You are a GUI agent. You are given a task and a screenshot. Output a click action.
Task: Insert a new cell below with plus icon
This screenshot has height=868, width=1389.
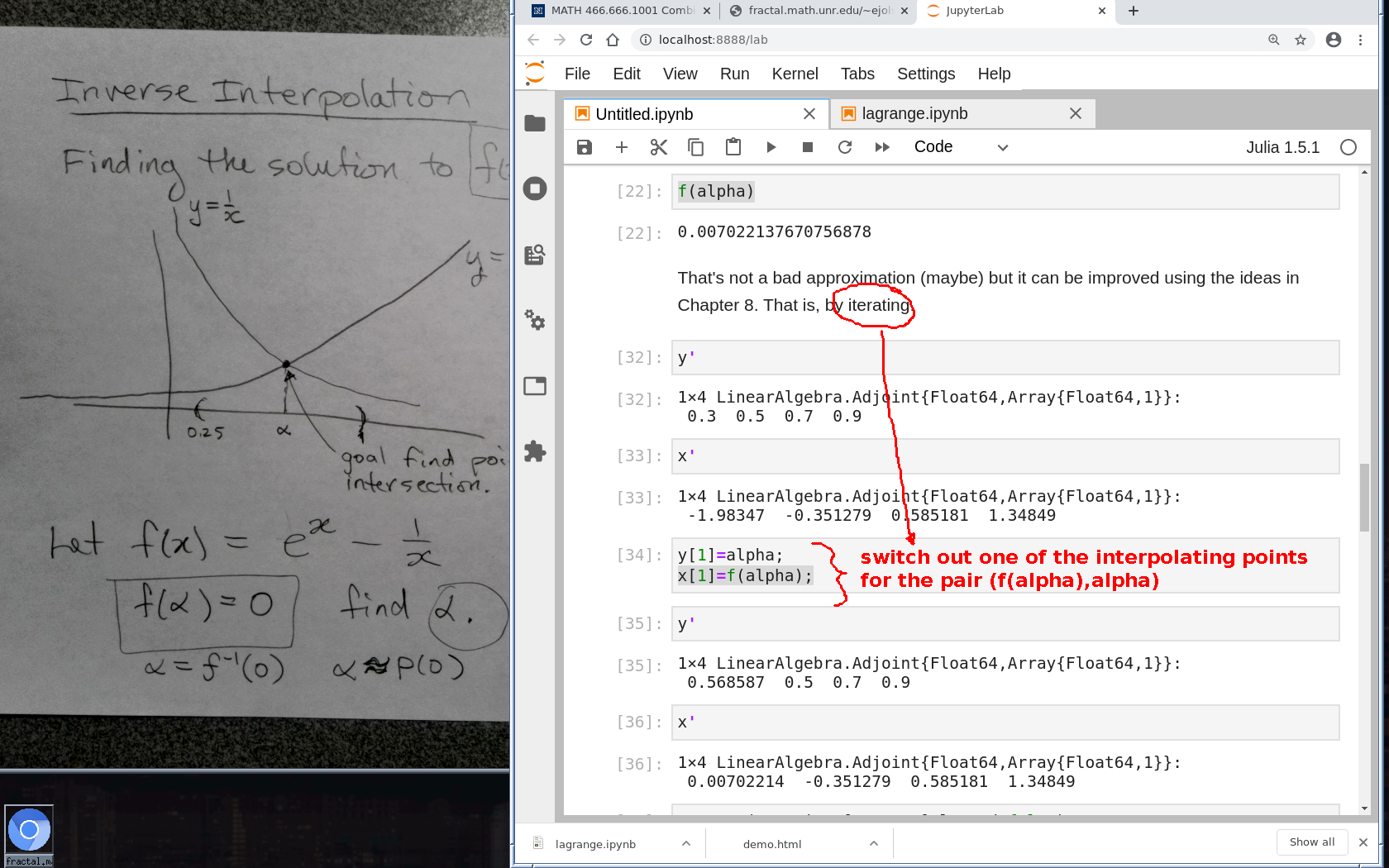(622, 147)
